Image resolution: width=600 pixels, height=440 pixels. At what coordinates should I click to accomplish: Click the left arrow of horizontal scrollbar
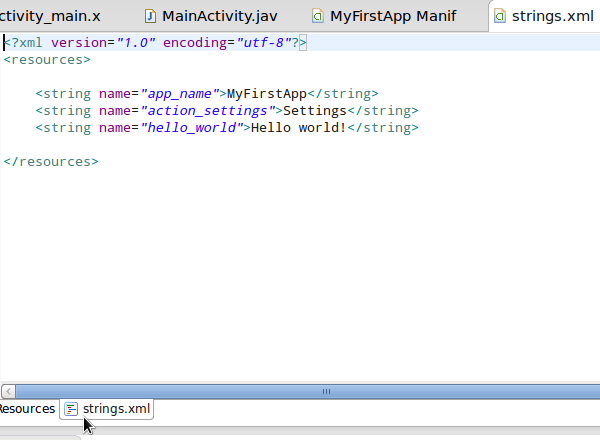pos(7,392)
